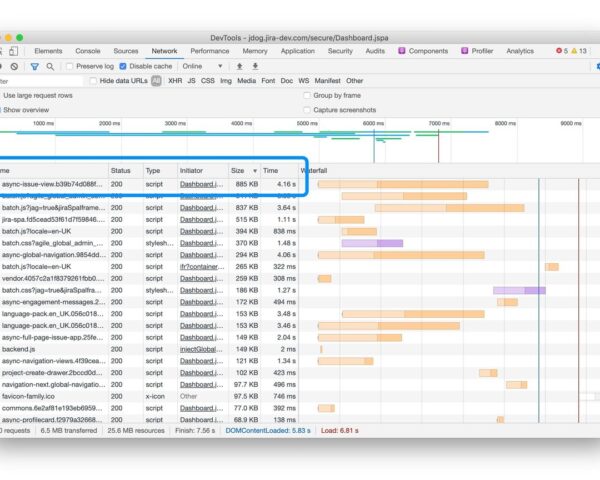Open network search with magnifier icon
This screenshot has width=600, height=480.
click(x=52, y=66)
